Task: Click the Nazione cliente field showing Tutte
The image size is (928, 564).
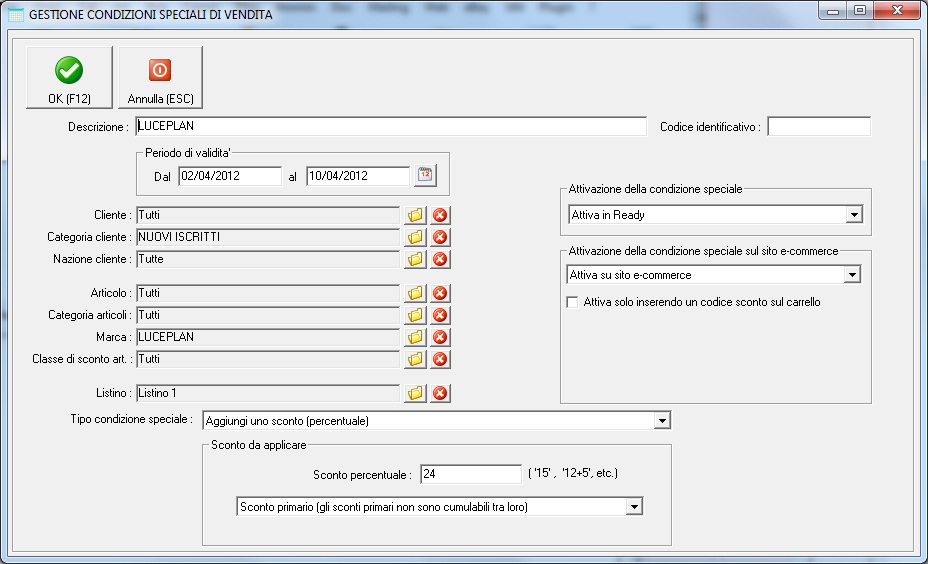Action: [268, 259]
